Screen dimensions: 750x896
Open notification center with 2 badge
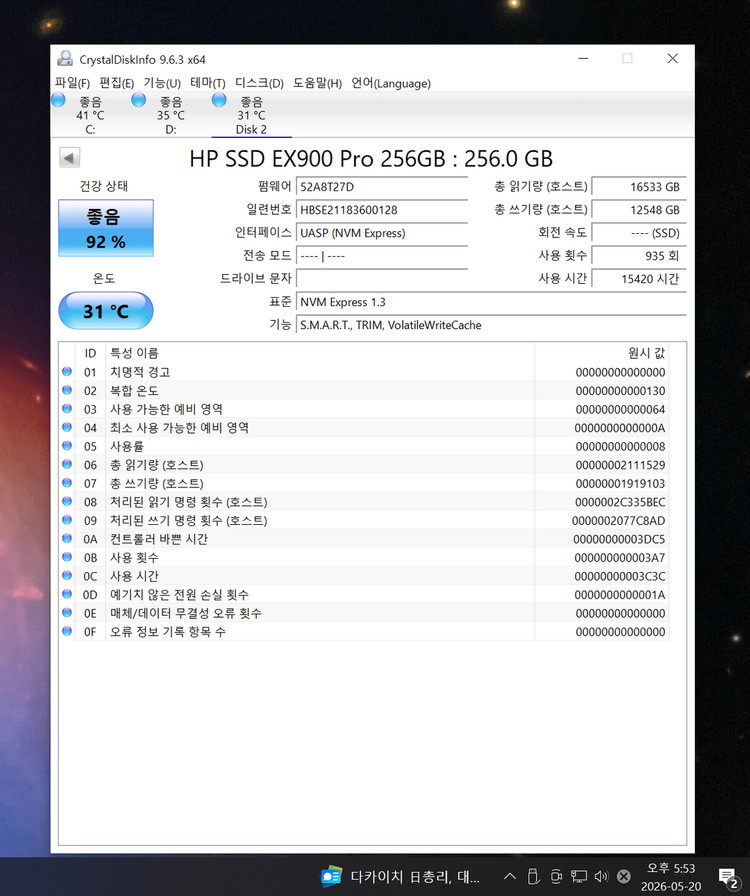(x=728, y=879)
